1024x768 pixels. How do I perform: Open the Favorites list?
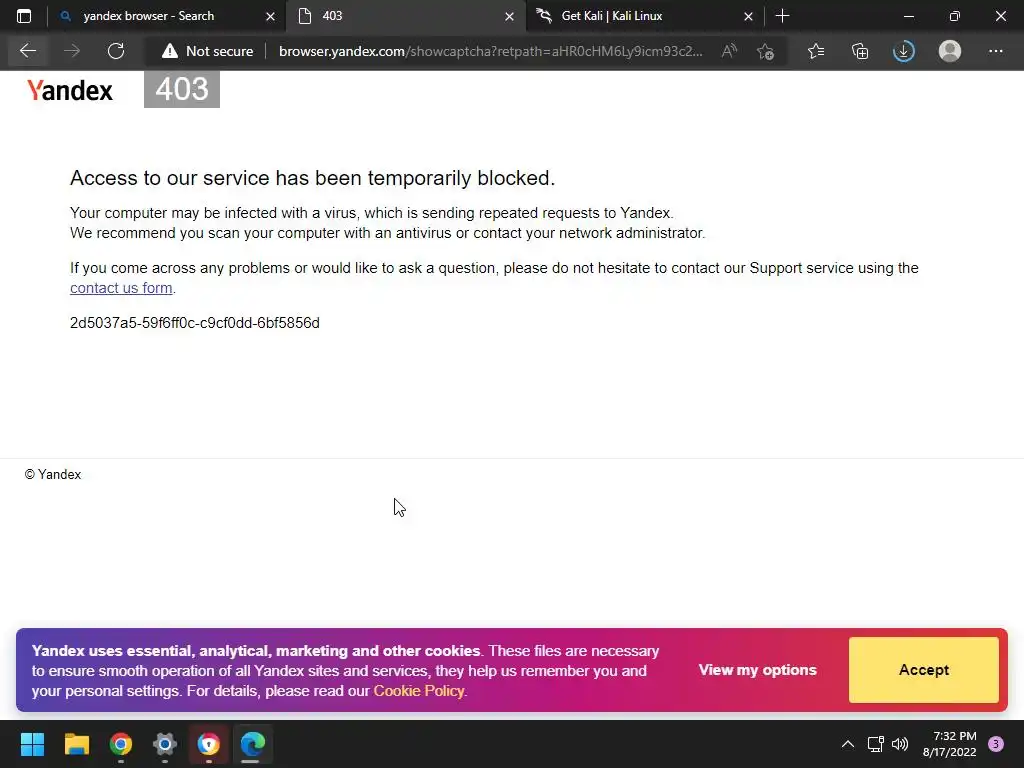click(816, 51)
